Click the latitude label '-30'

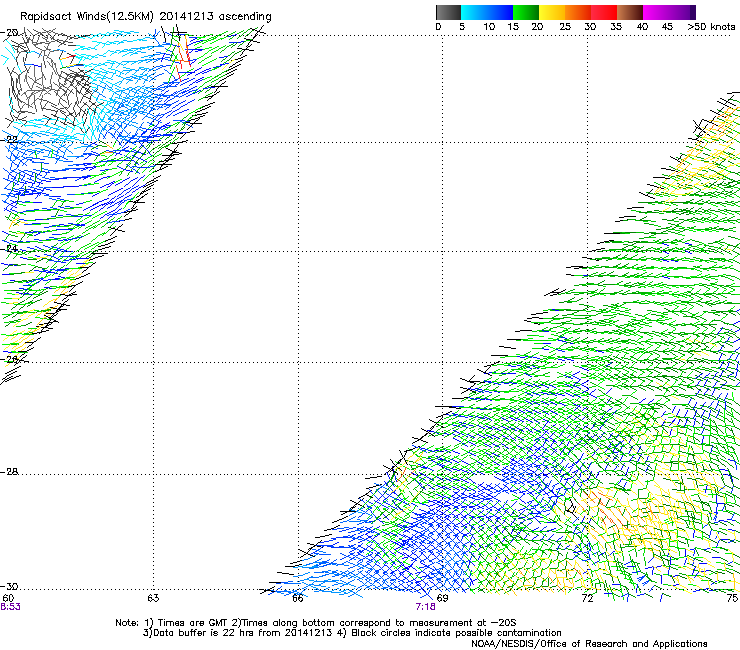tap(10, 587)
